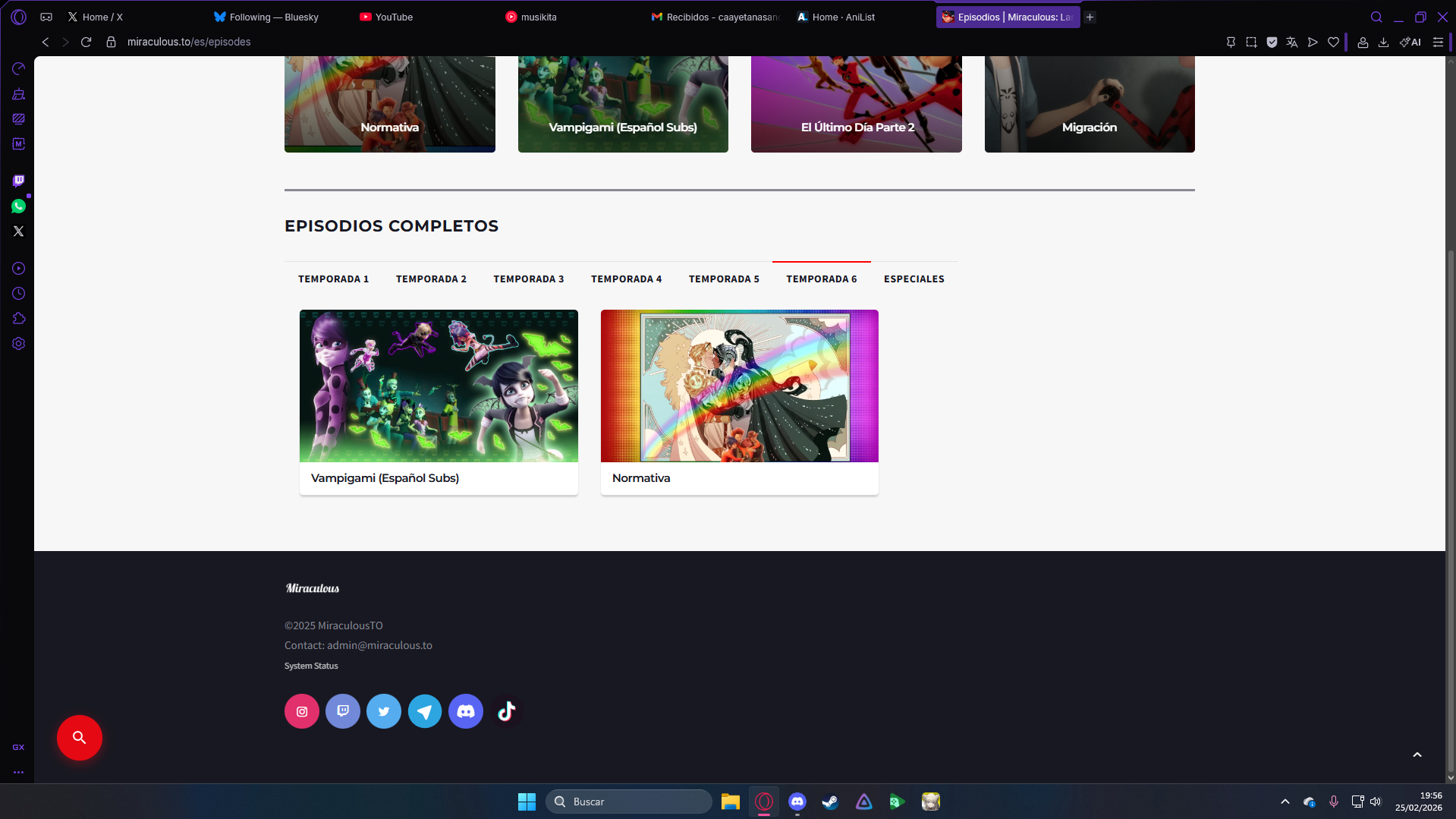Image resolution: width=1456 pixels, height=819 pixels.
Task: Open the Twitter social link in footer
Action: [383, 711]
